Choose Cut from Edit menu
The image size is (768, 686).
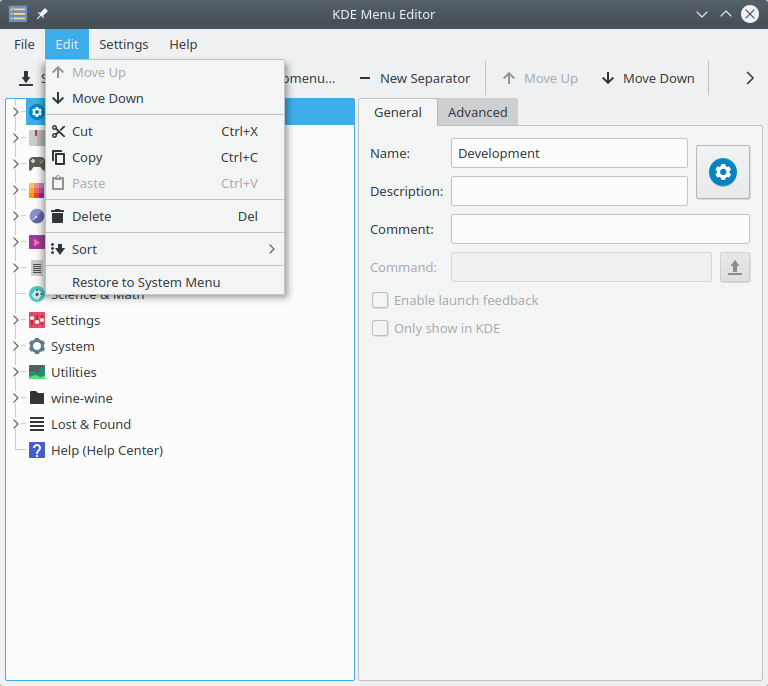pyautogui.click(x=165, y=131)
